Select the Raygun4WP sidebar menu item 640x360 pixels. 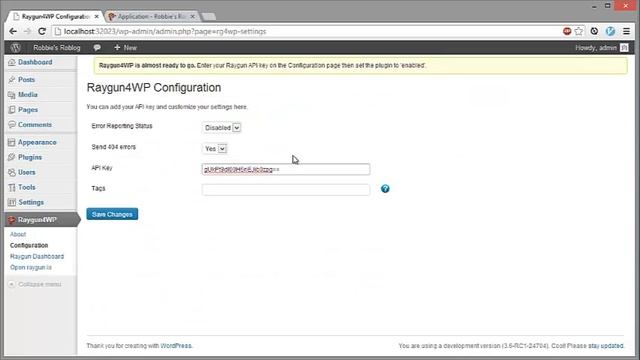click(x=41, y=220)
